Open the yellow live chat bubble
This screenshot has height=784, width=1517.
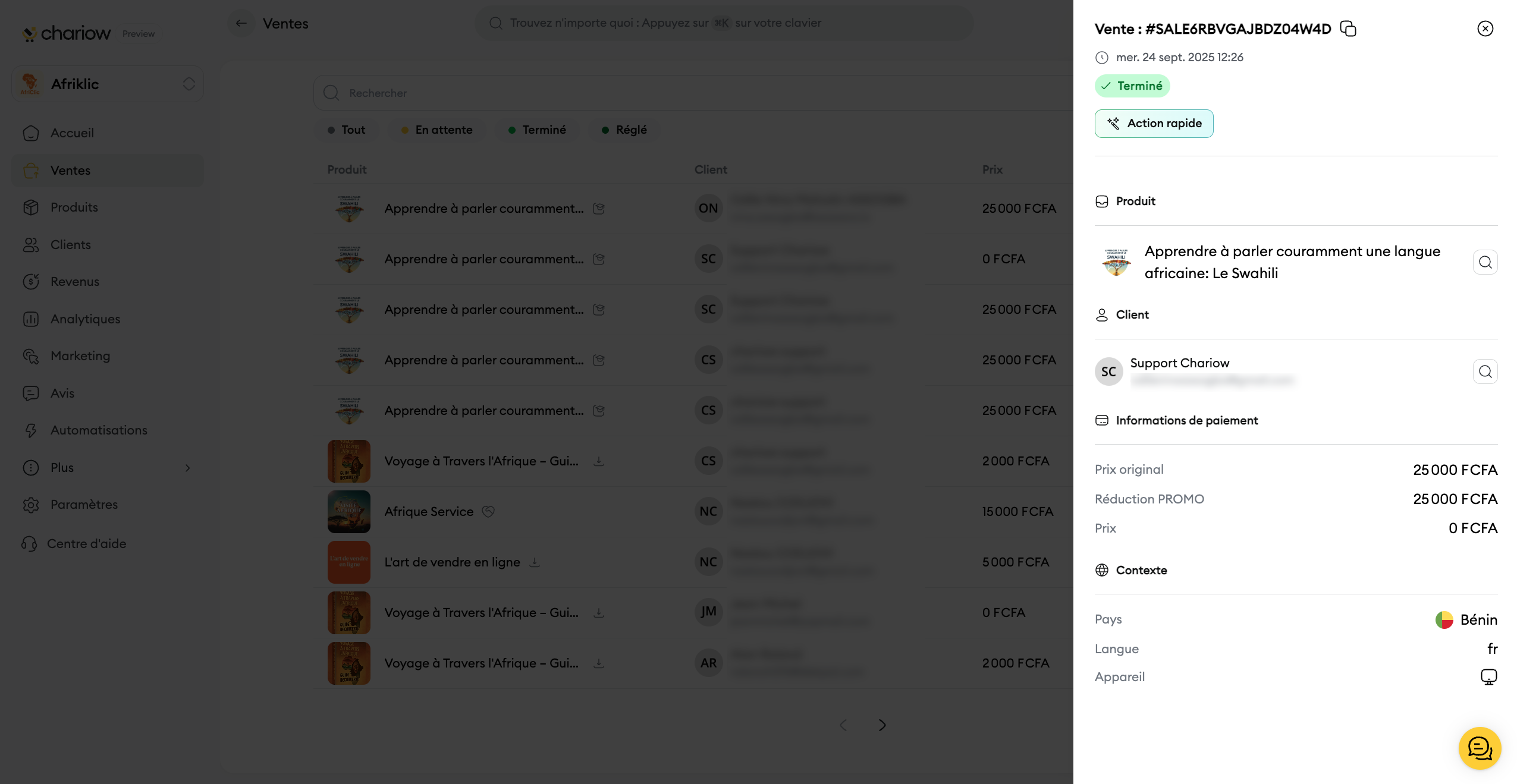tap(1480, 748)
